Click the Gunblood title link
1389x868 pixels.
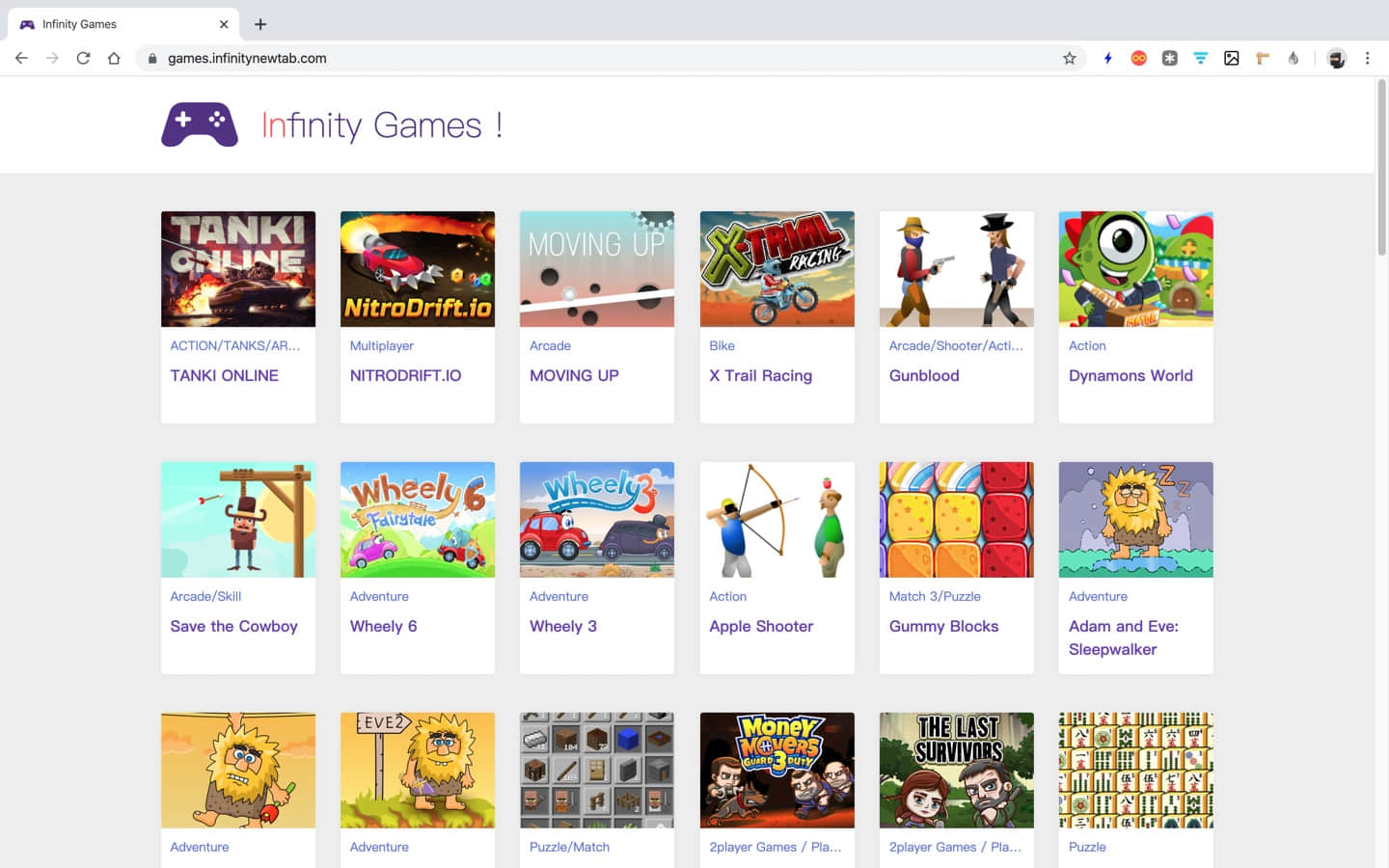[924, 375]
